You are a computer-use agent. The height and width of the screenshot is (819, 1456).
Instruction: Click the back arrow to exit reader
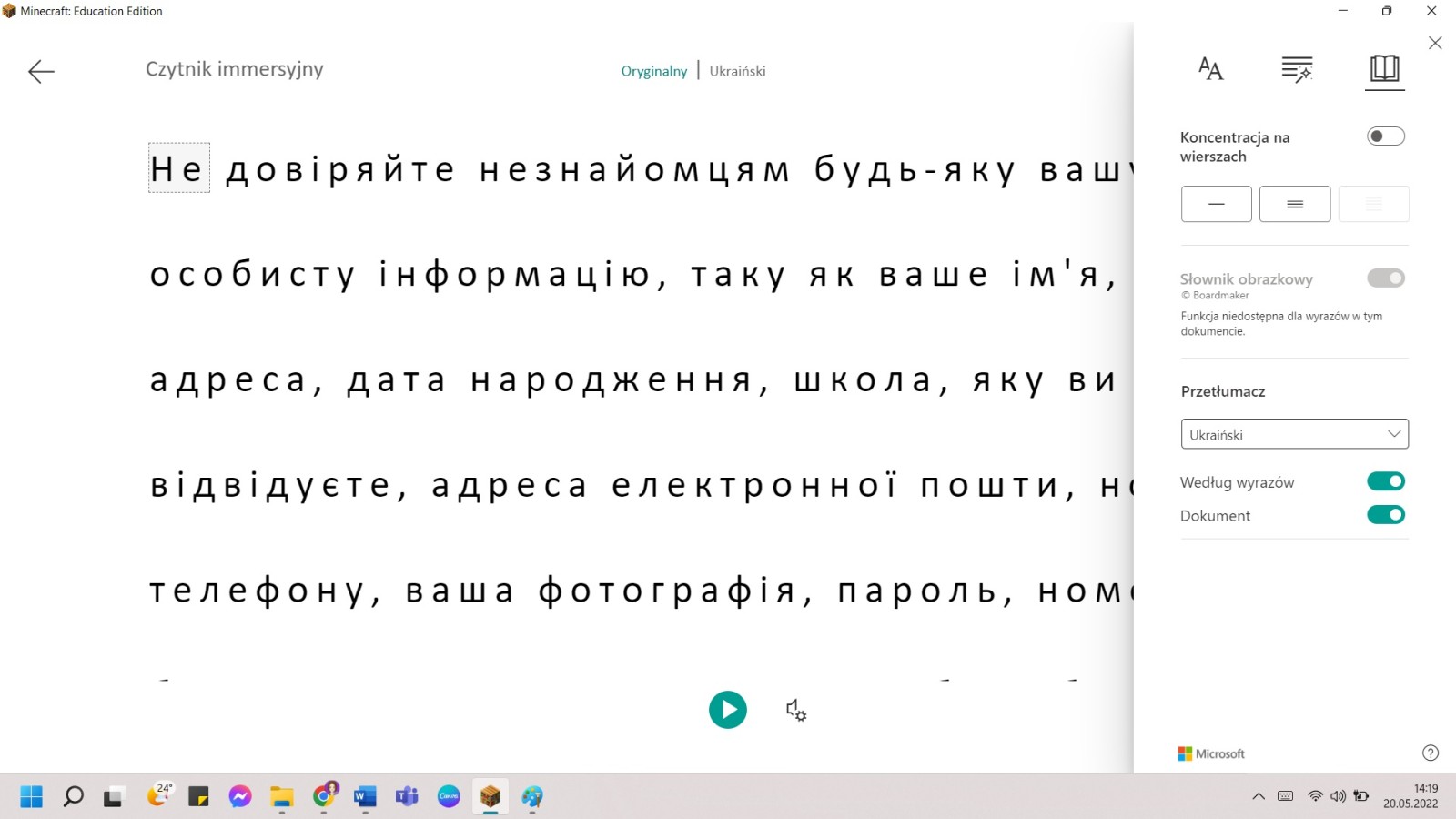tap(41, 71)
